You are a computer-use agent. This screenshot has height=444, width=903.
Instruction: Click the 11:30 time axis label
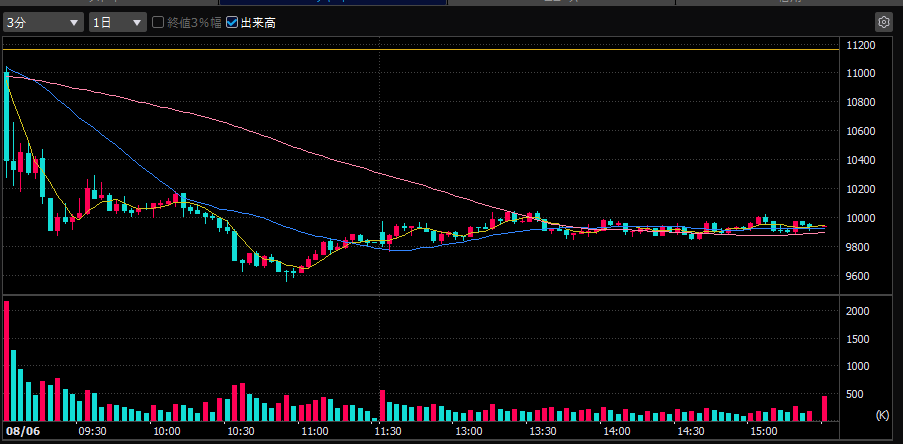(x=389, y=431)
